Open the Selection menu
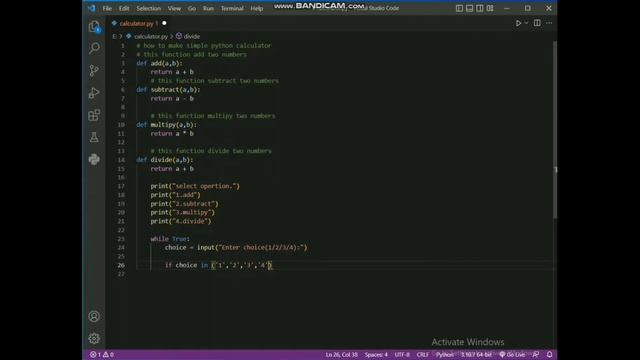Image resolution: width=640 pixels, height=360 pixels. pos(149,8)
